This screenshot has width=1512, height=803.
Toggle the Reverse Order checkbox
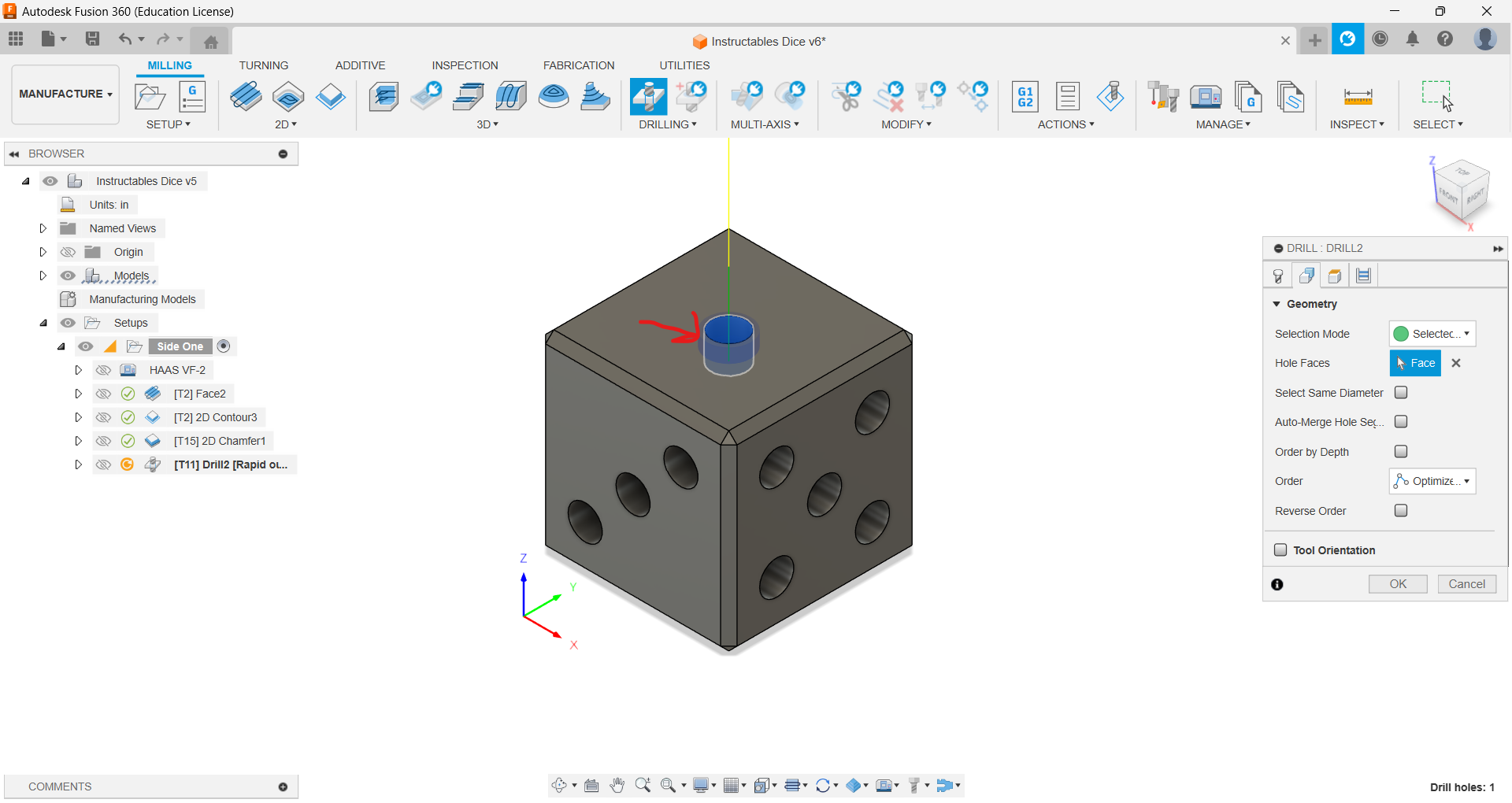coord(1401,510)
